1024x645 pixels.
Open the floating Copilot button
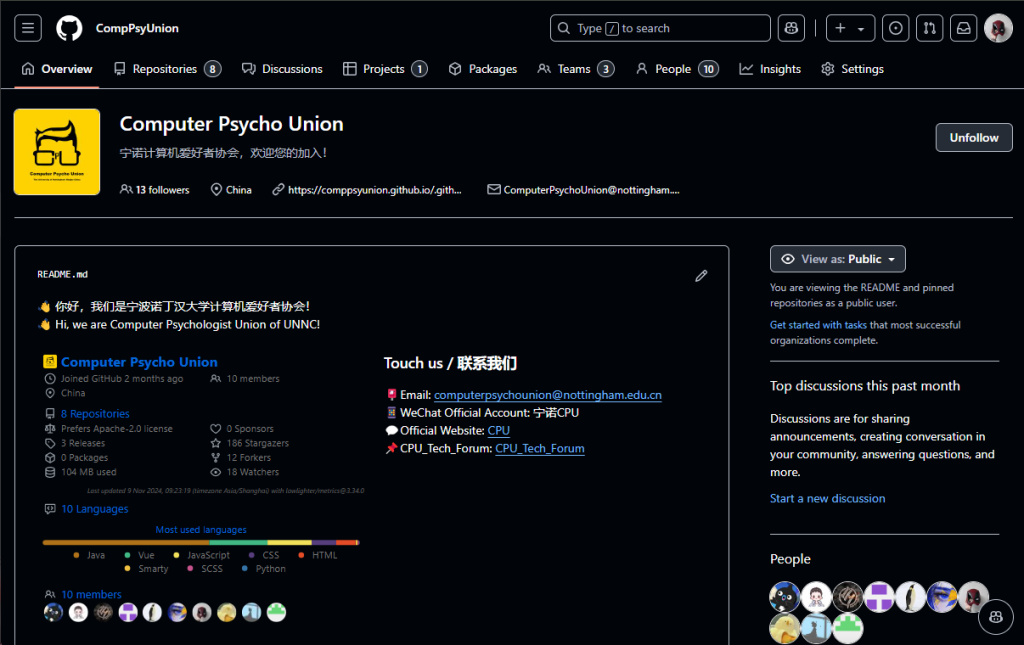click(996, 616)
